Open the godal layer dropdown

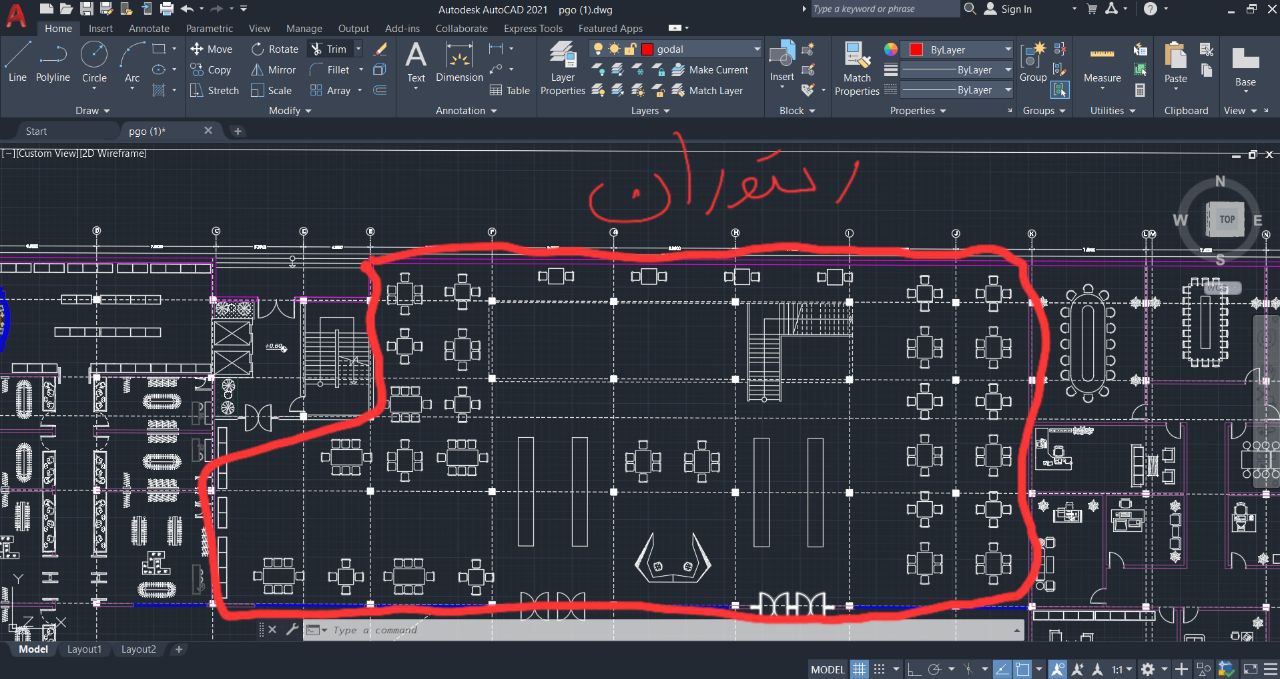(700, 49)
